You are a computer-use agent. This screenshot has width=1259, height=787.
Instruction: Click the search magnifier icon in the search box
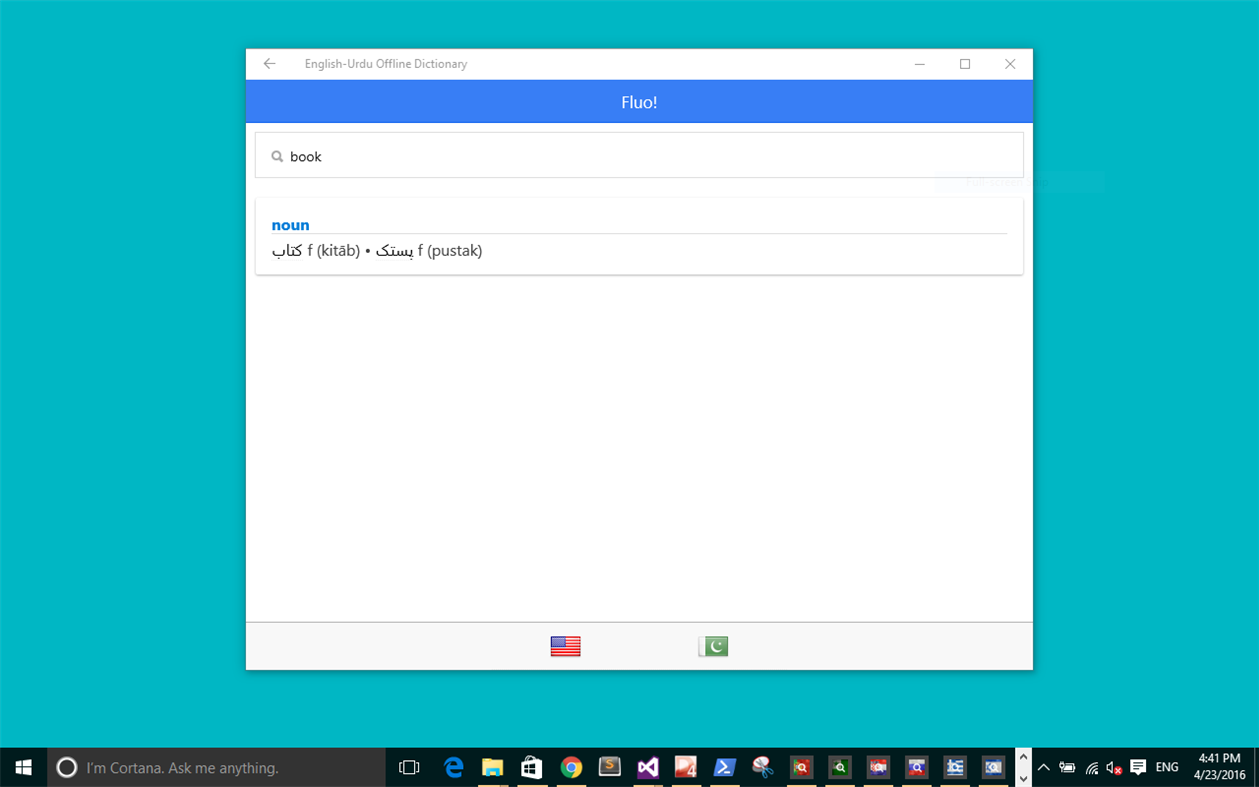pyautogui.click(x=276, y=156)
